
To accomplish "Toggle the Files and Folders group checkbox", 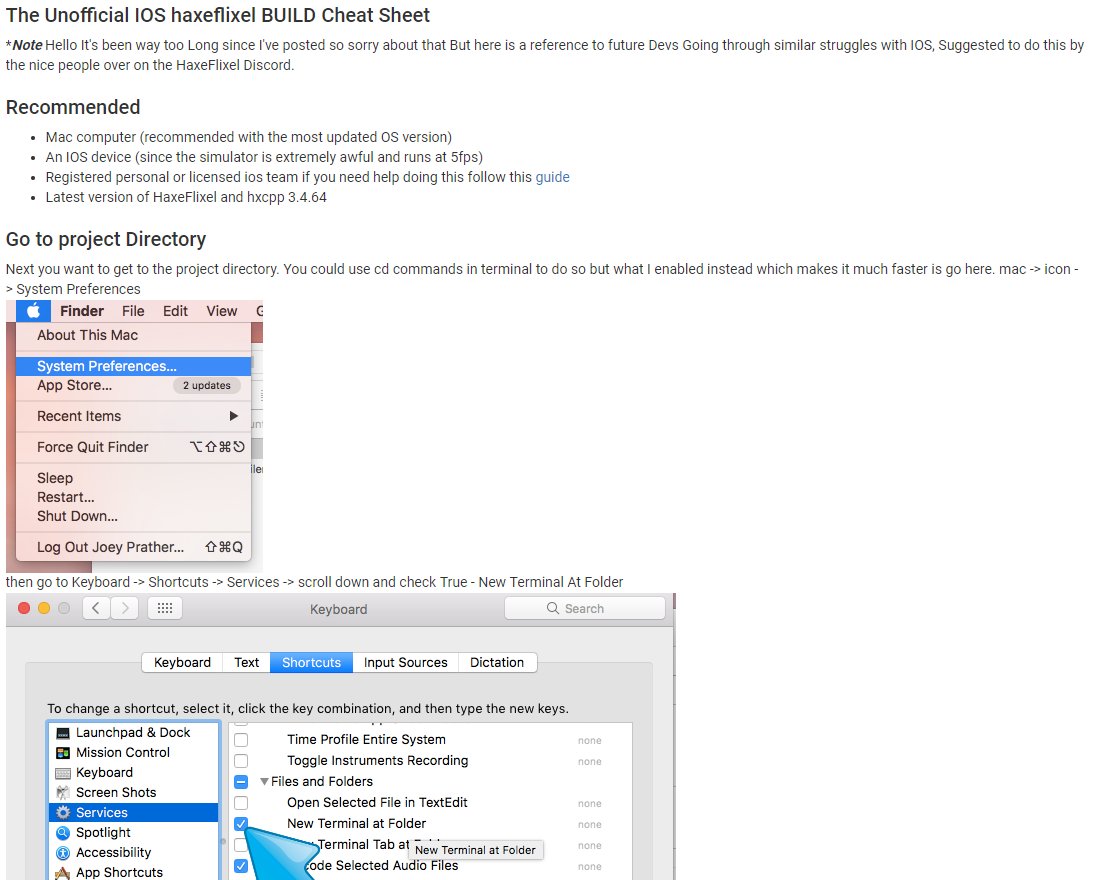I will point(241,782).
